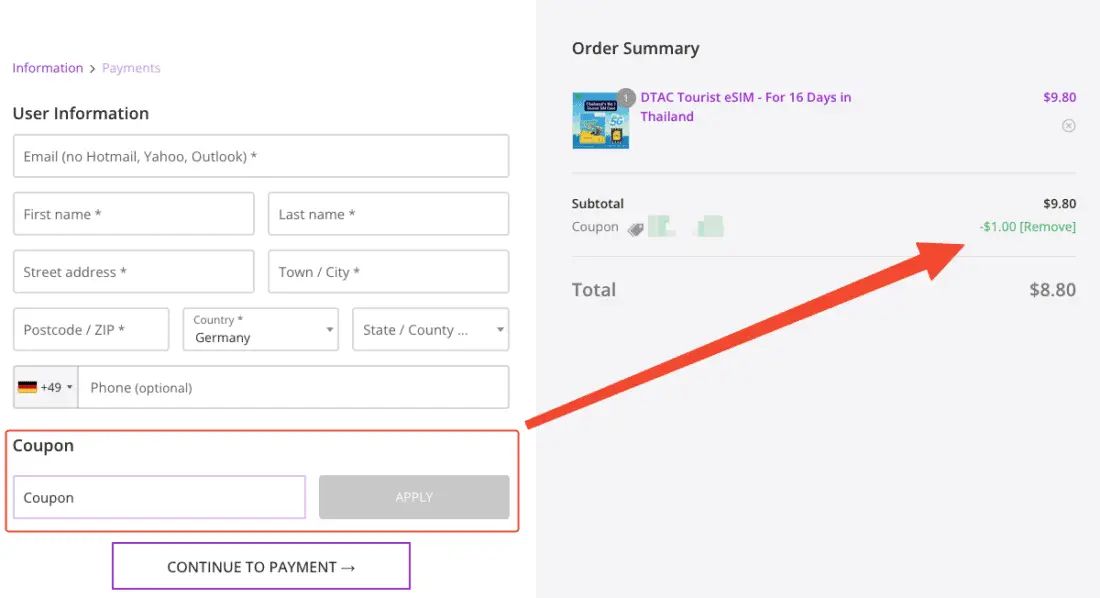Click into the Last name field
The height and width of the screenshot is (598, 1100).
388,214
